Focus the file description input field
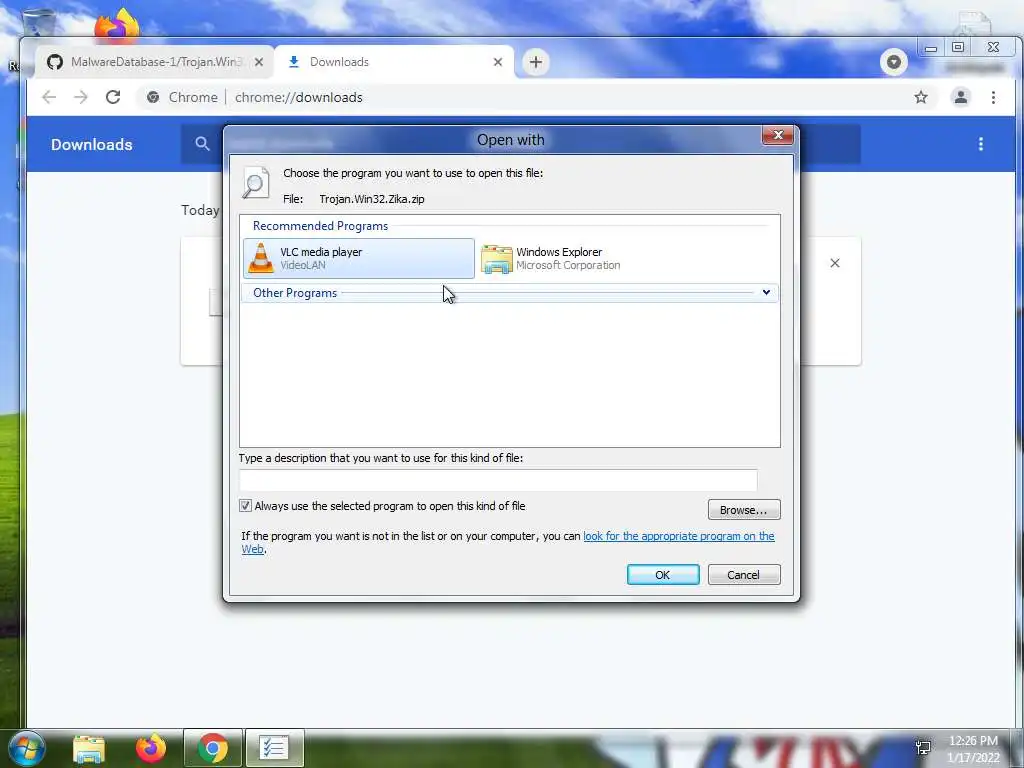Image resolution: width=1024 pixels, height=768 pixels. click(x=498, y=480)
